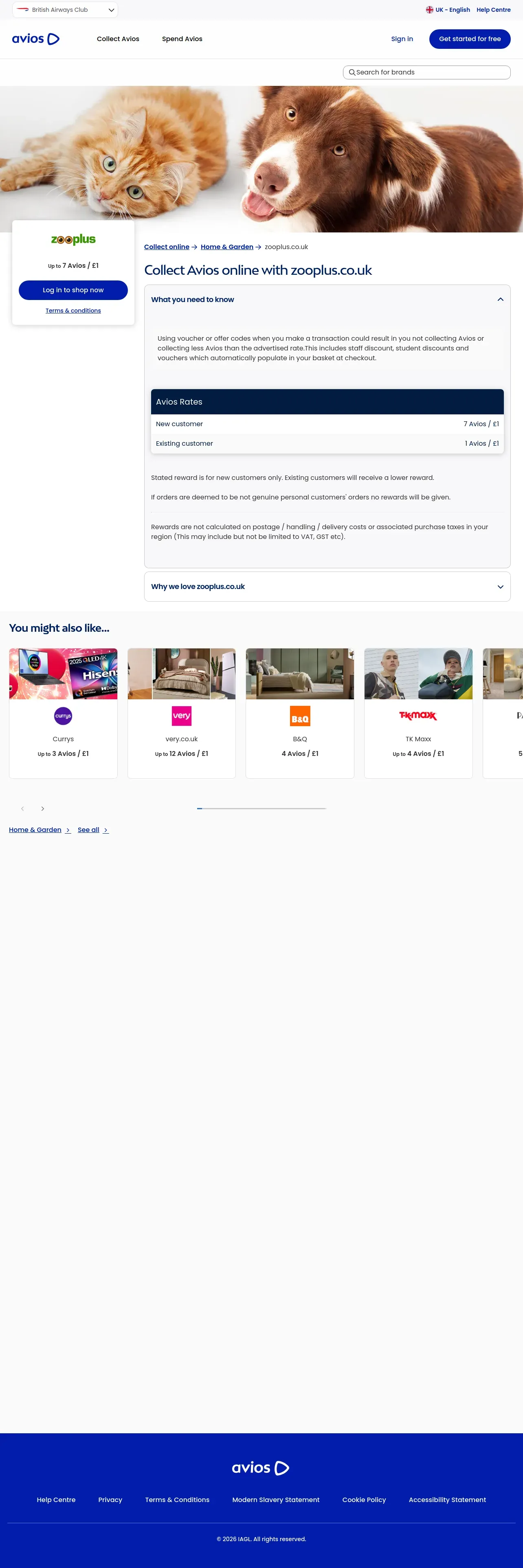This screenshot has height=1568, width=523.
Task: Click the Avios logo in header
Action: point(36,39)
